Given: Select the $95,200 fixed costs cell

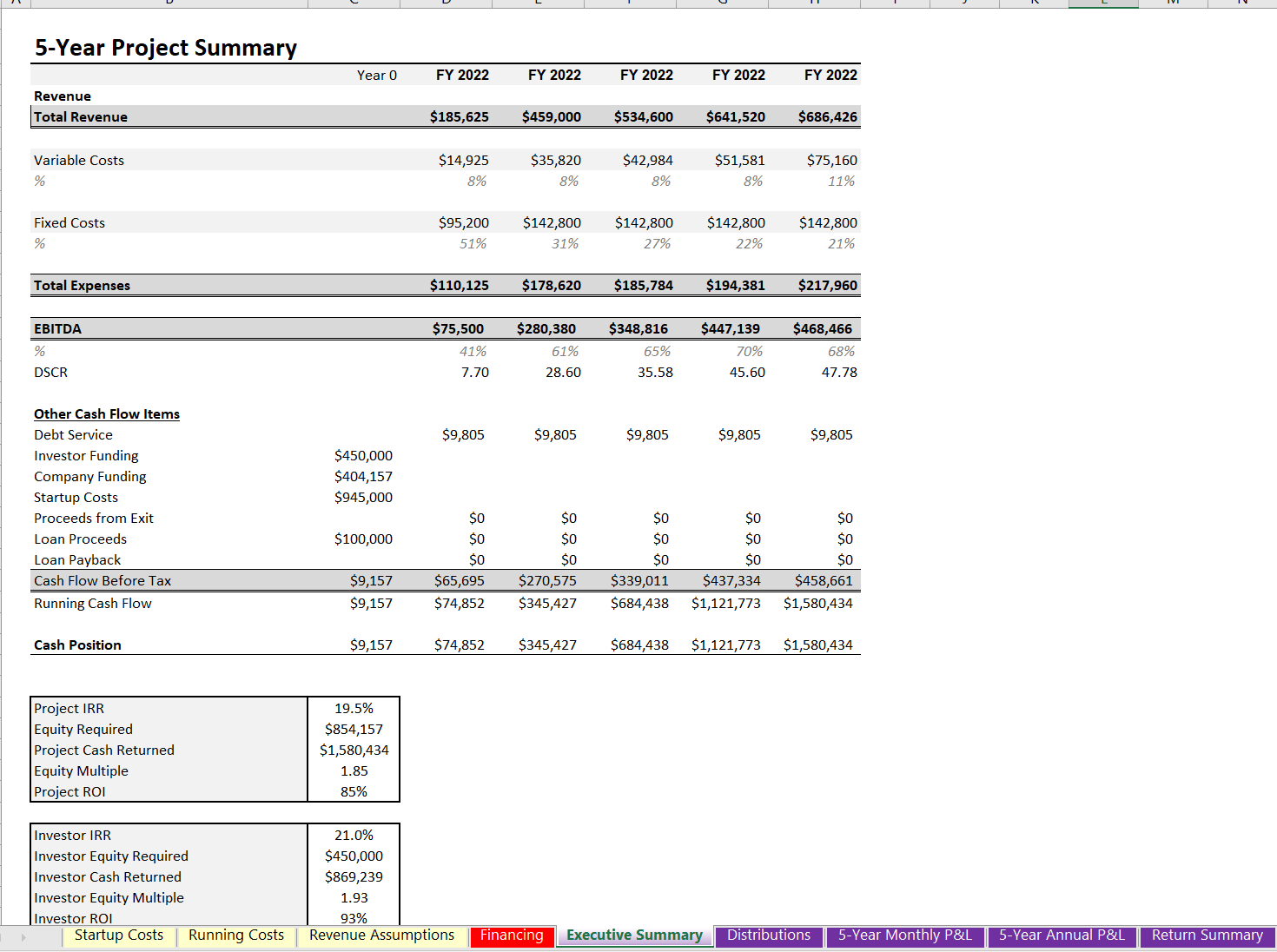Looking at the screenshot, I should pos(463,223).
